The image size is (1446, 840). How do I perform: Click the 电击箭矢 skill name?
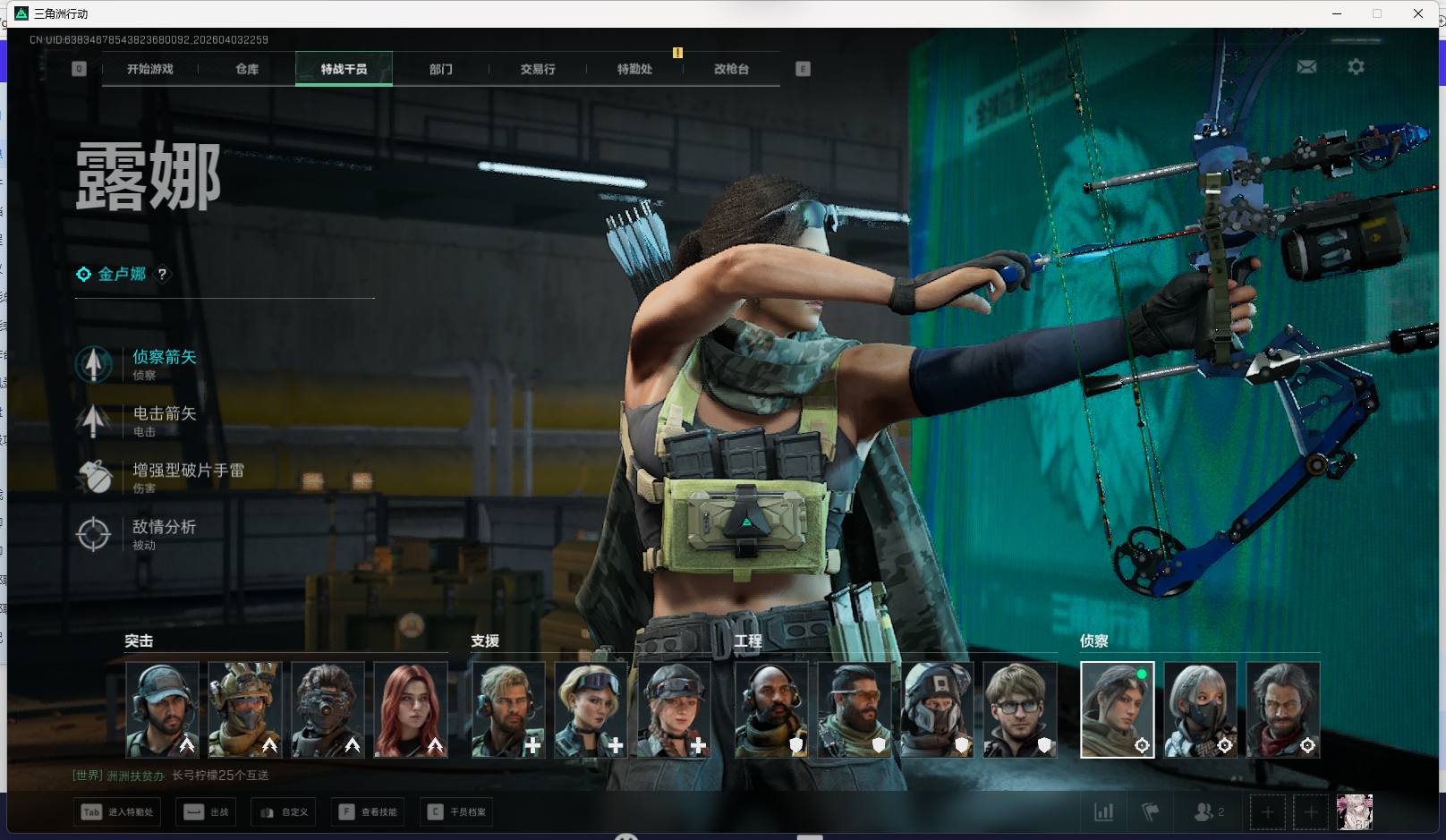[x=165, y=413]
